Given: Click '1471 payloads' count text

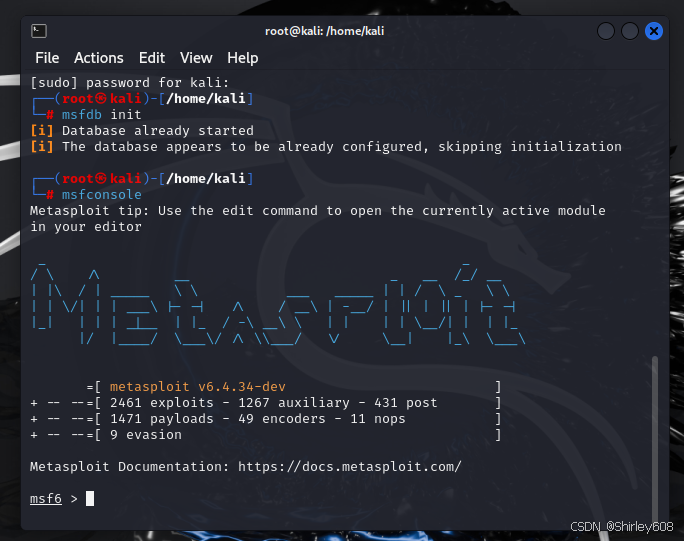Looking at the screenshot, I should tap(161, 419).
